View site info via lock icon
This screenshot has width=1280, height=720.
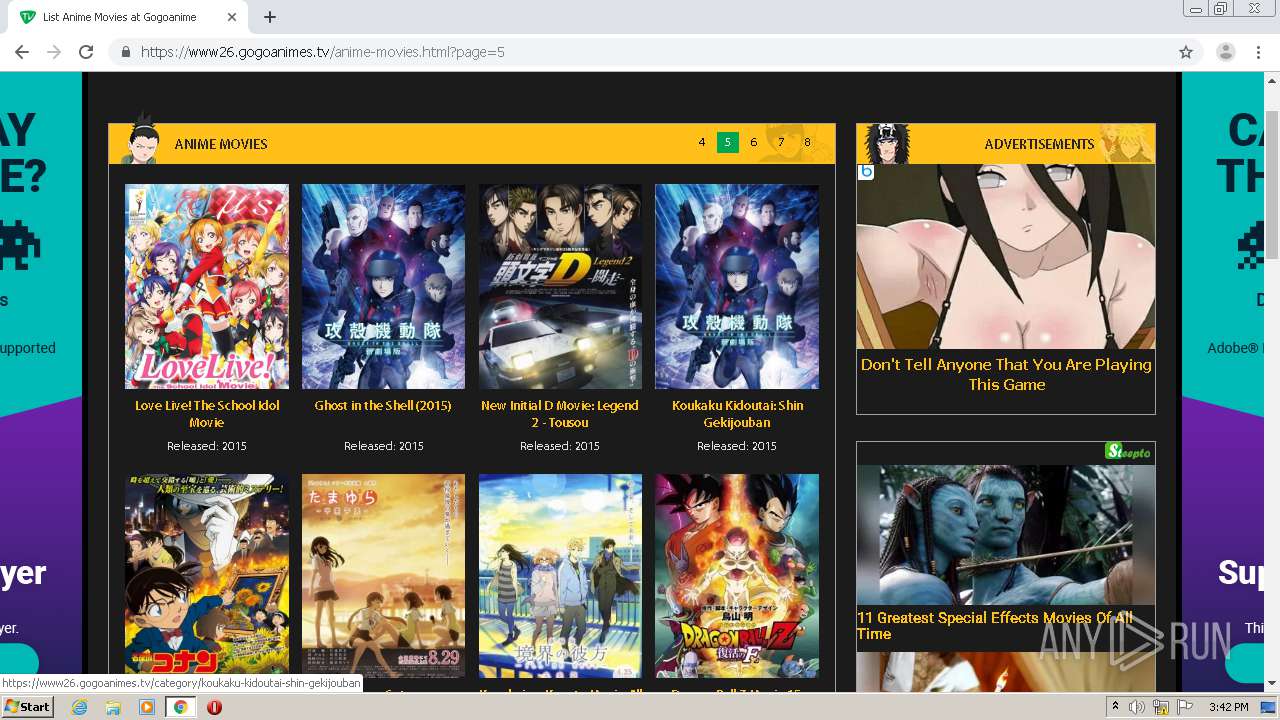tap(126, 52)
